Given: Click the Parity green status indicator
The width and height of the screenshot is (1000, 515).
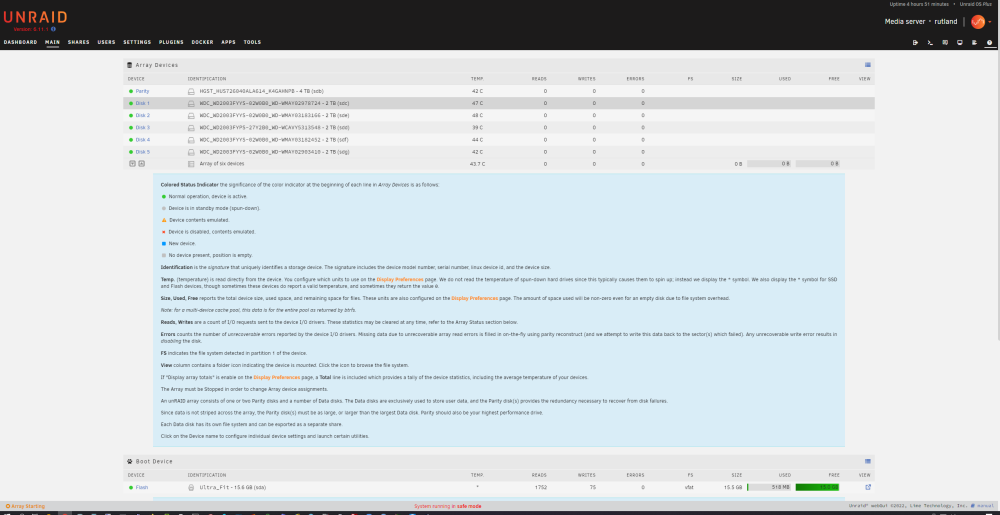Looking at the screenshot, I should (x=131, y=91).
